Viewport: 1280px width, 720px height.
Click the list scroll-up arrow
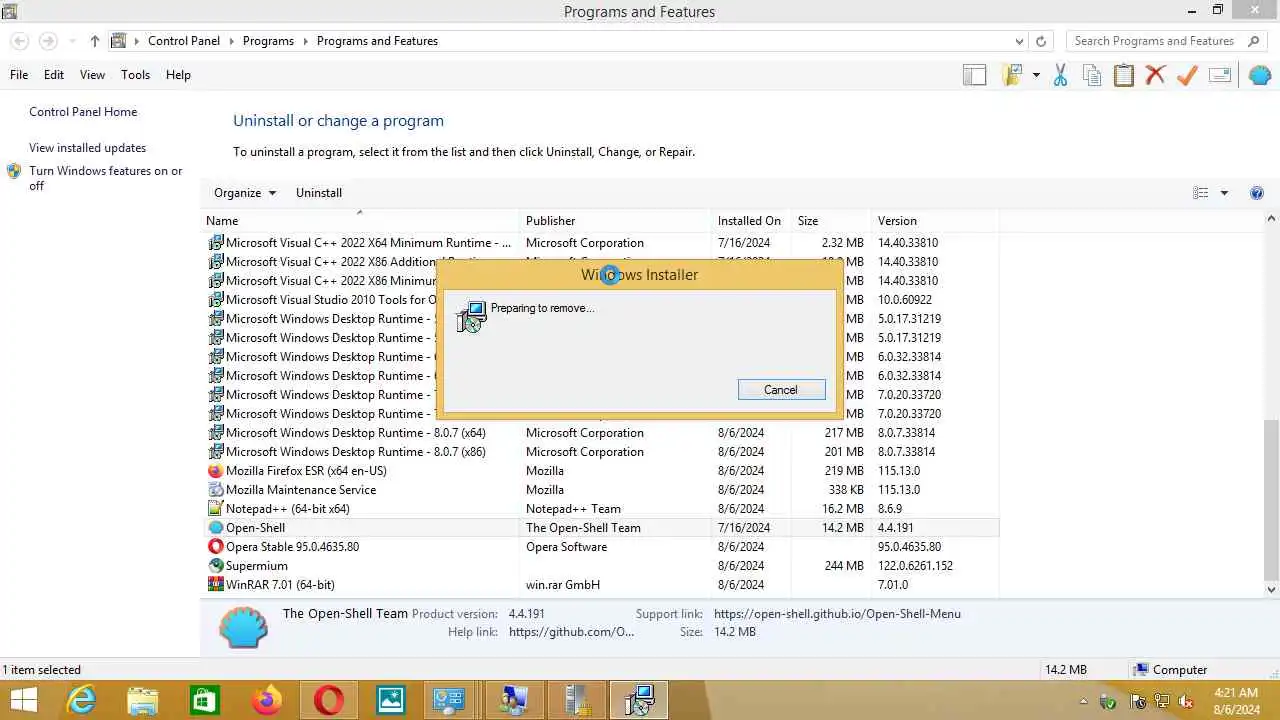pyautogui.click(x=1272, y=219)
